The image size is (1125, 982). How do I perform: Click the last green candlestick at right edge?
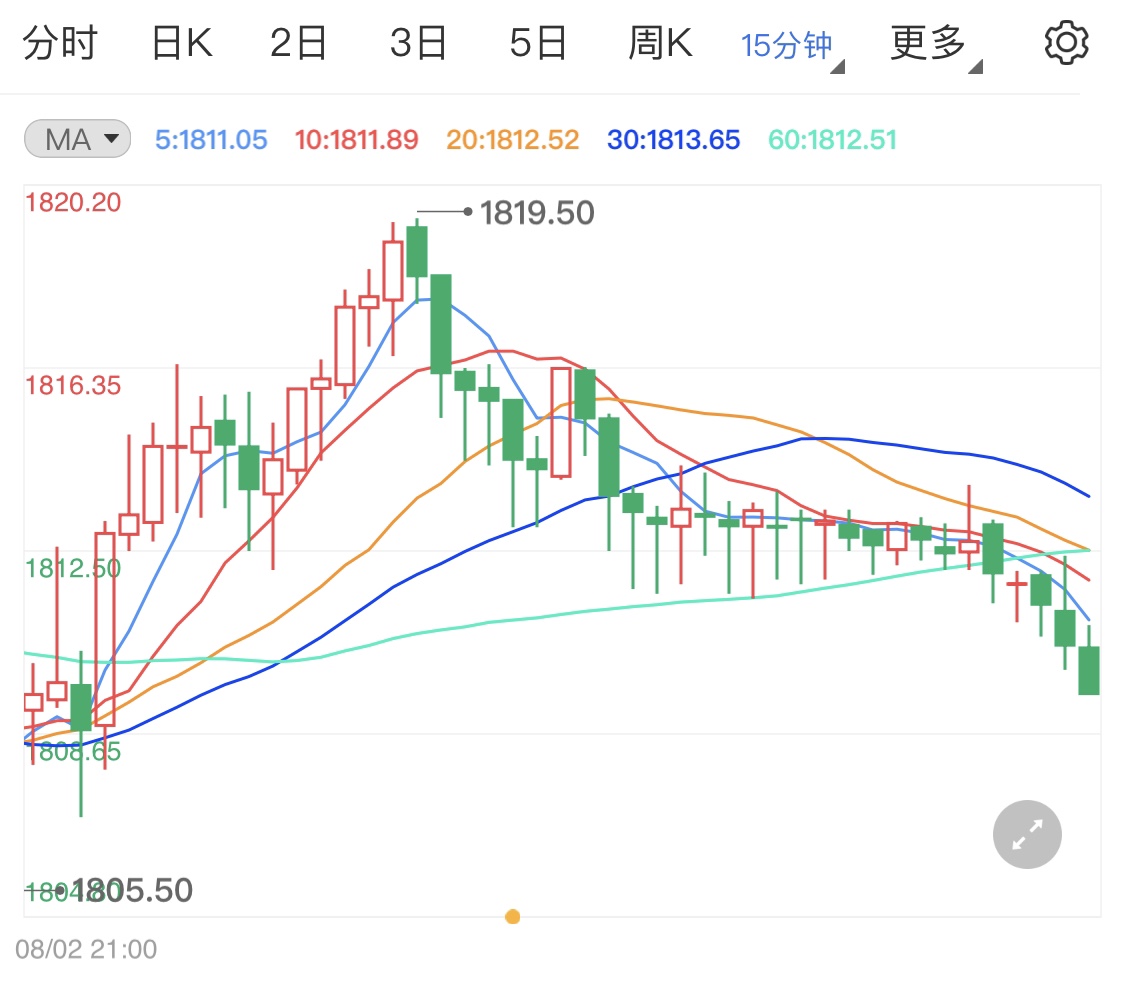[1089, 670]
